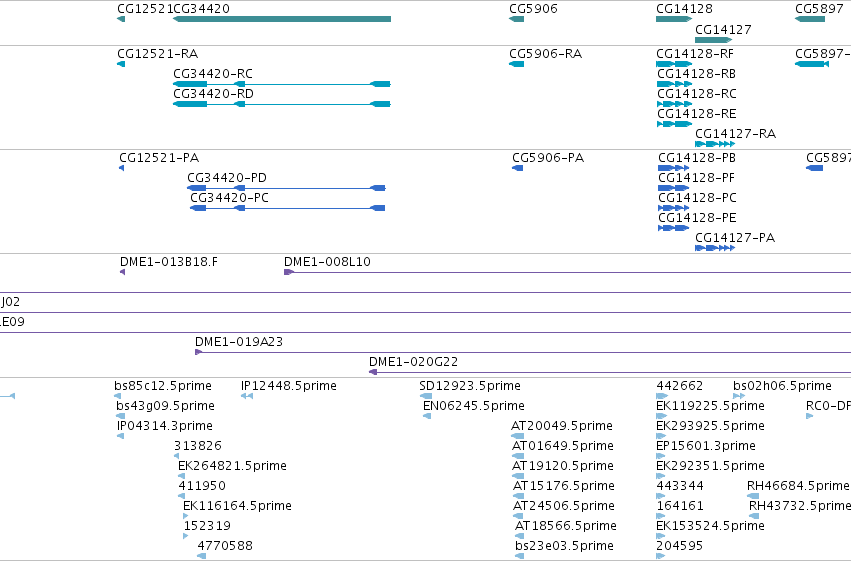Select the CG14128-PF protein feature
The image size is (851, 561).
tap(674, 188)
